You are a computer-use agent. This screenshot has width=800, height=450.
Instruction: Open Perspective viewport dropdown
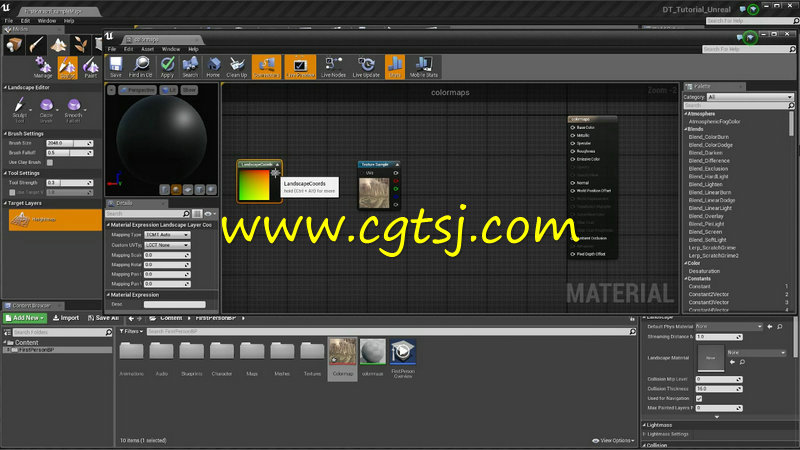(137, 90)
